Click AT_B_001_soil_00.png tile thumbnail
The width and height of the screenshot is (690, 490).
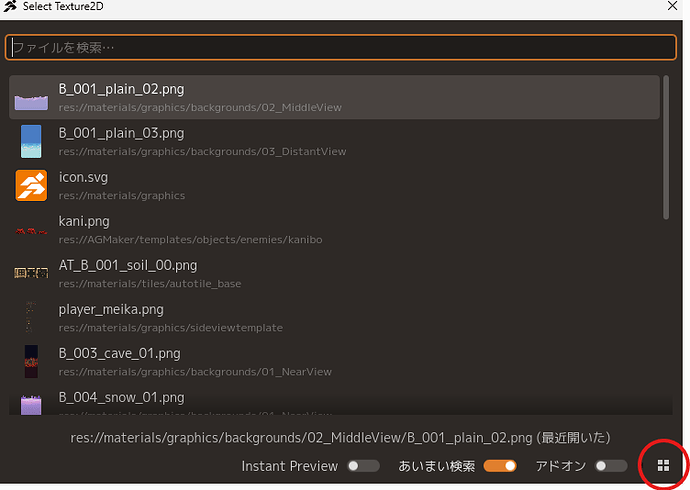pyautogui.click(x=31, y=273)
